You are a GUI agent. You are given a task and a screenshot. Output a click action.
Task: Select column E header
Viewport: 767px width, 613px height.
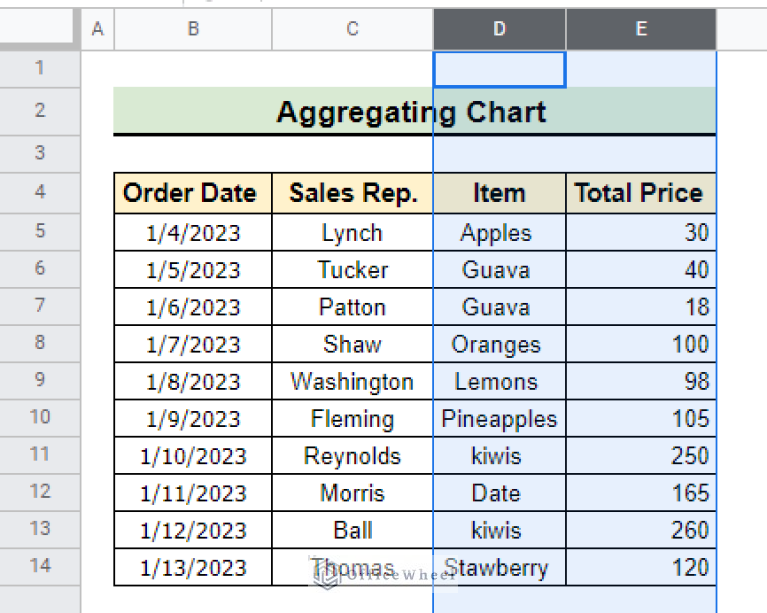[x=641, y=30]
